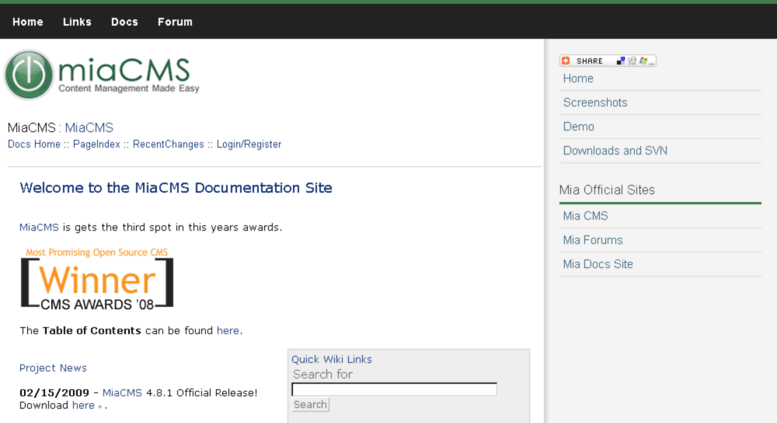Visit the Mia Forums link
The width and height of the screenshot is (777, 423).
coord(593,240)
